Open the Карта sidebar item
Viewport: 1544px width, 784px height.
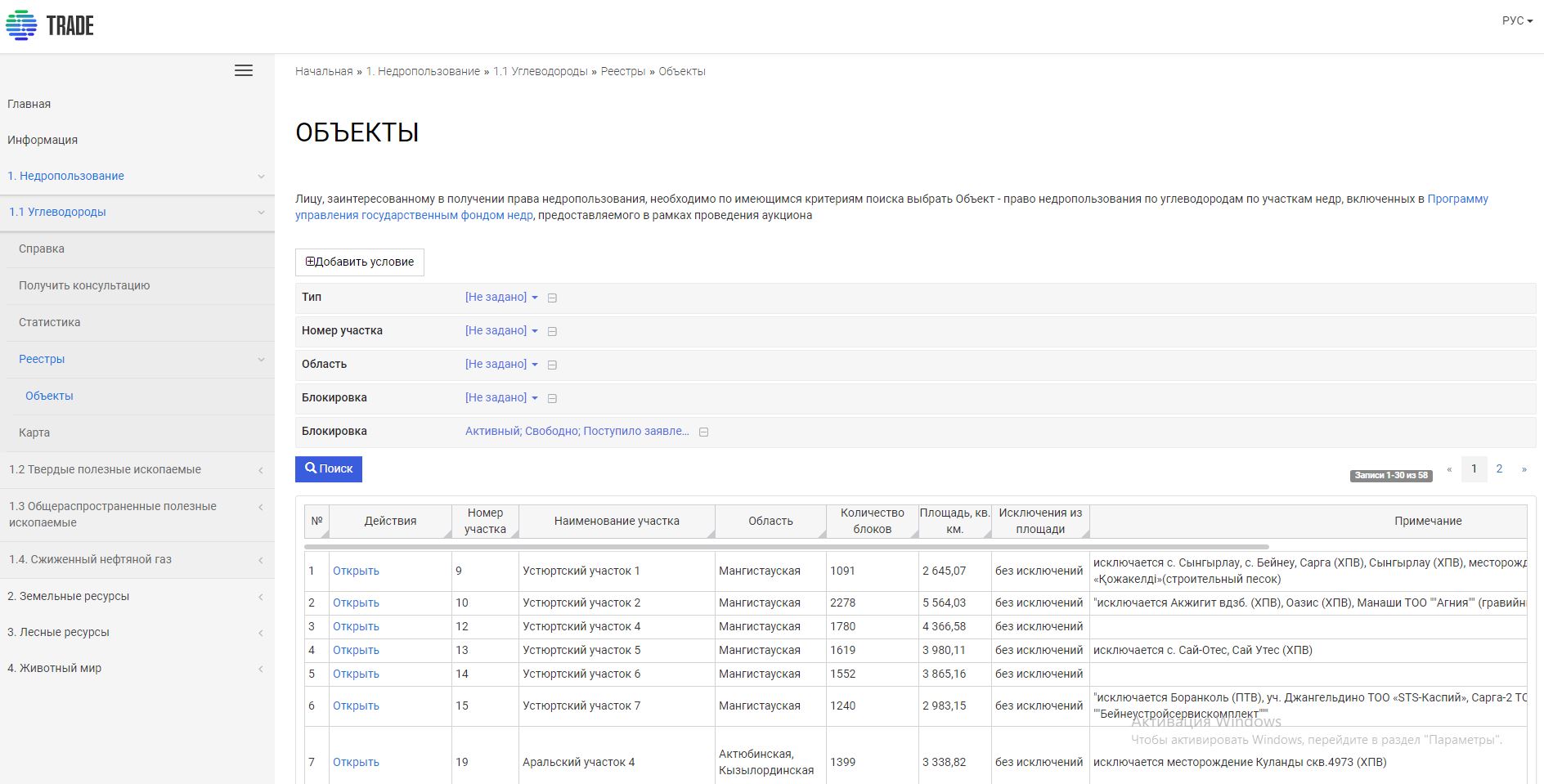[x=34, y=432]
